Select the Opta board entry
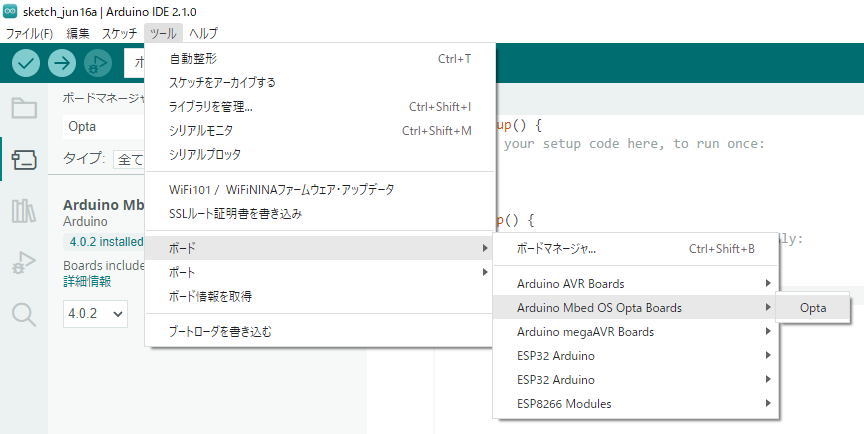The width and height of the screenshot is (864, 434). 813,308
